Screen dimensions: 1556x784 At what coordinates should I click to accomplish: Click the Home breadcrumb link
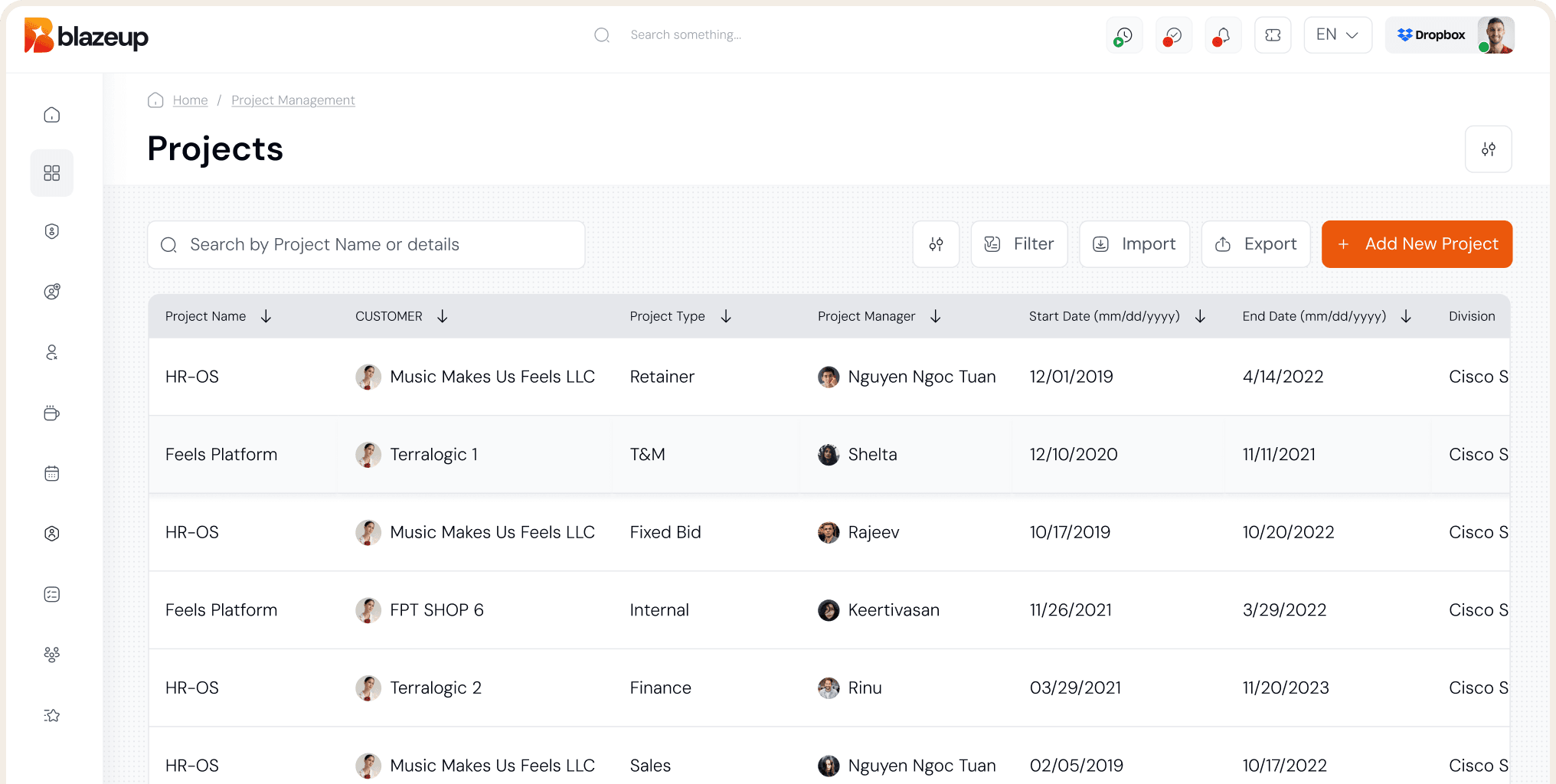coord(190,100)
